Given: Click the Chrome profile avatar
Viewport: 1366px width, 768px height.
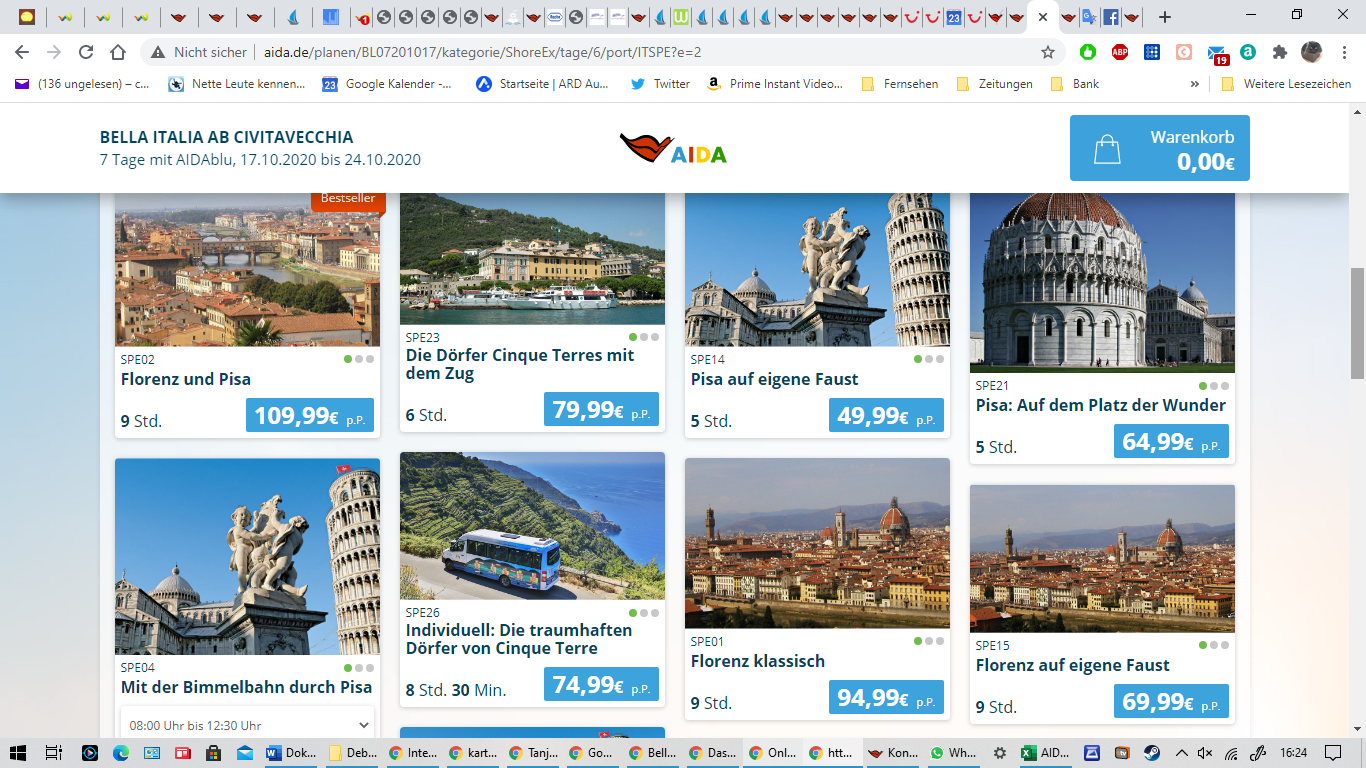Looking at the screenshot, I should 1311,52.
